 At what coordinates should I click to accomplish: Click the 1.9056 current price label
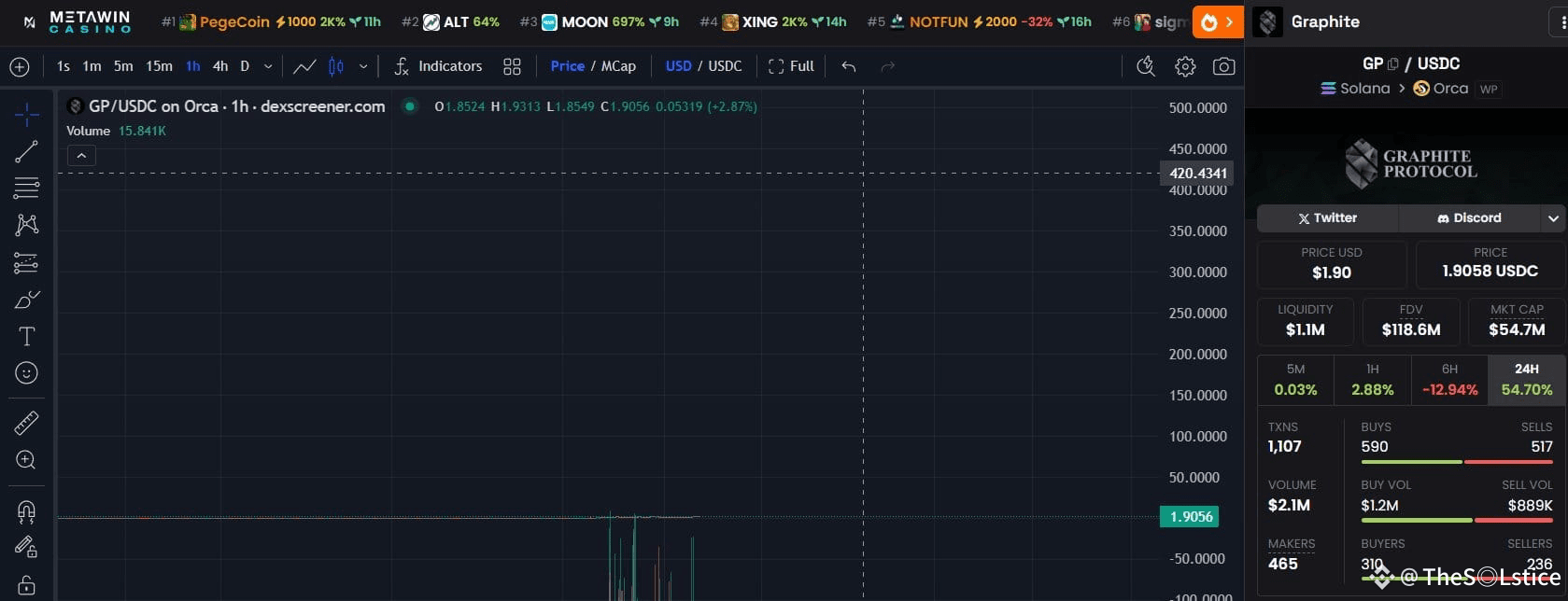[1189, 516]
